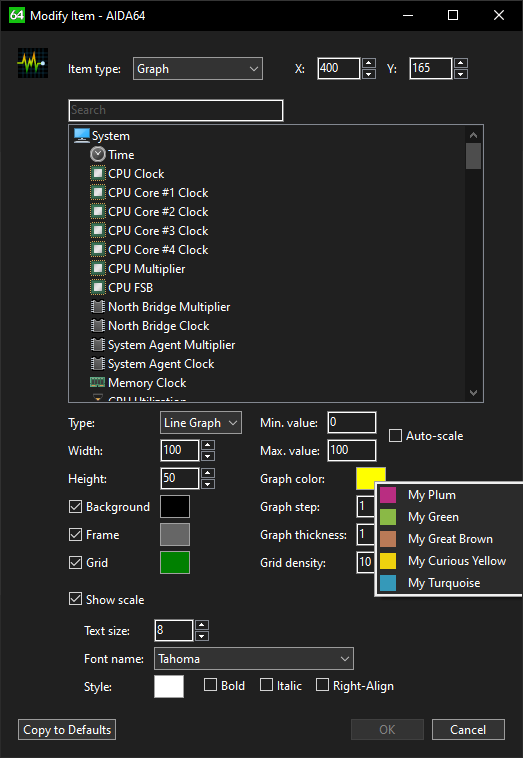The height and width of the screenshot is (758, 523).
Task: Click the System monitor icon in tree
Action: tap(82, 136)
